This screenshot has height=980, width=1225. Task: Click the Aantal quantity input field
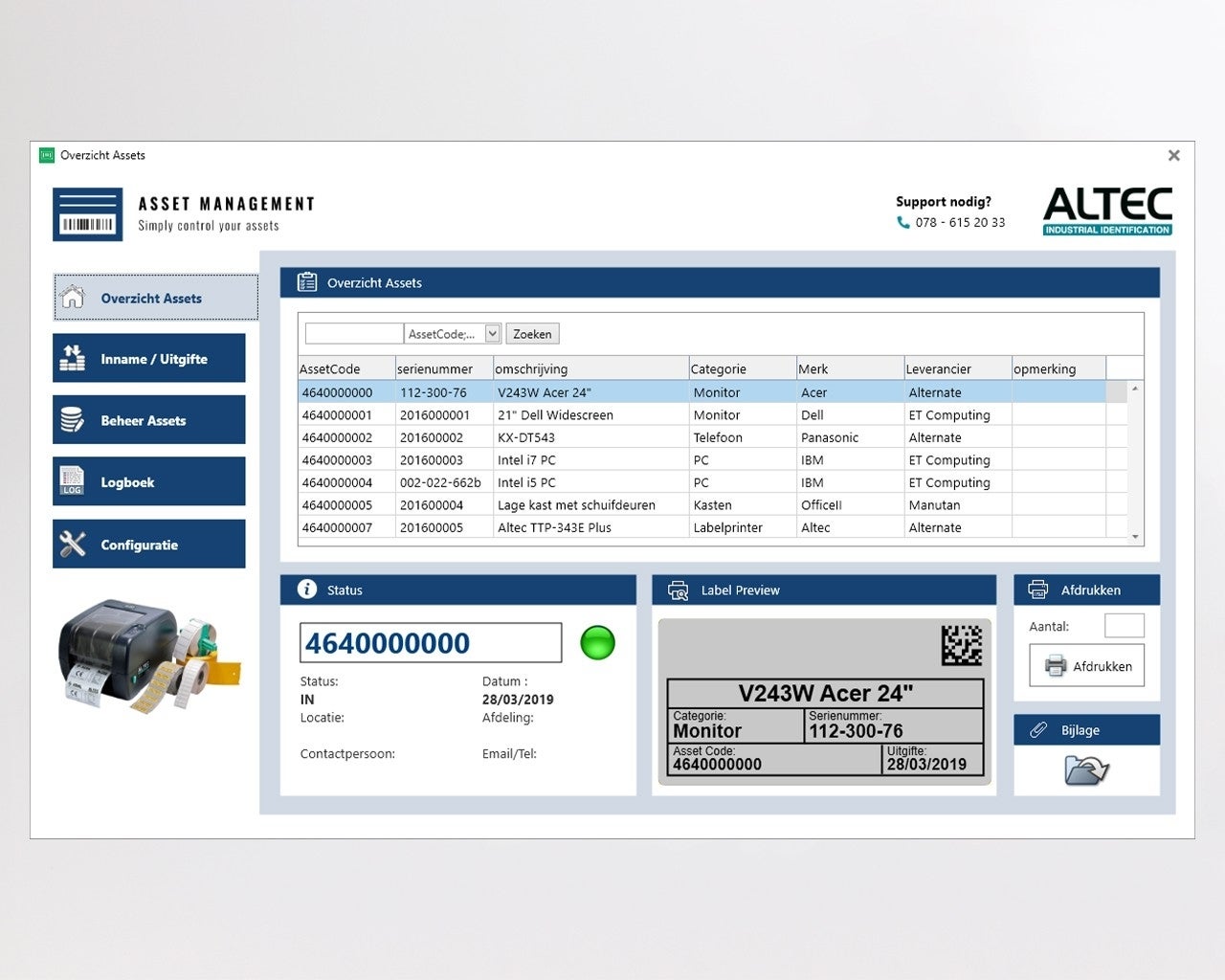click(1124, 626)
